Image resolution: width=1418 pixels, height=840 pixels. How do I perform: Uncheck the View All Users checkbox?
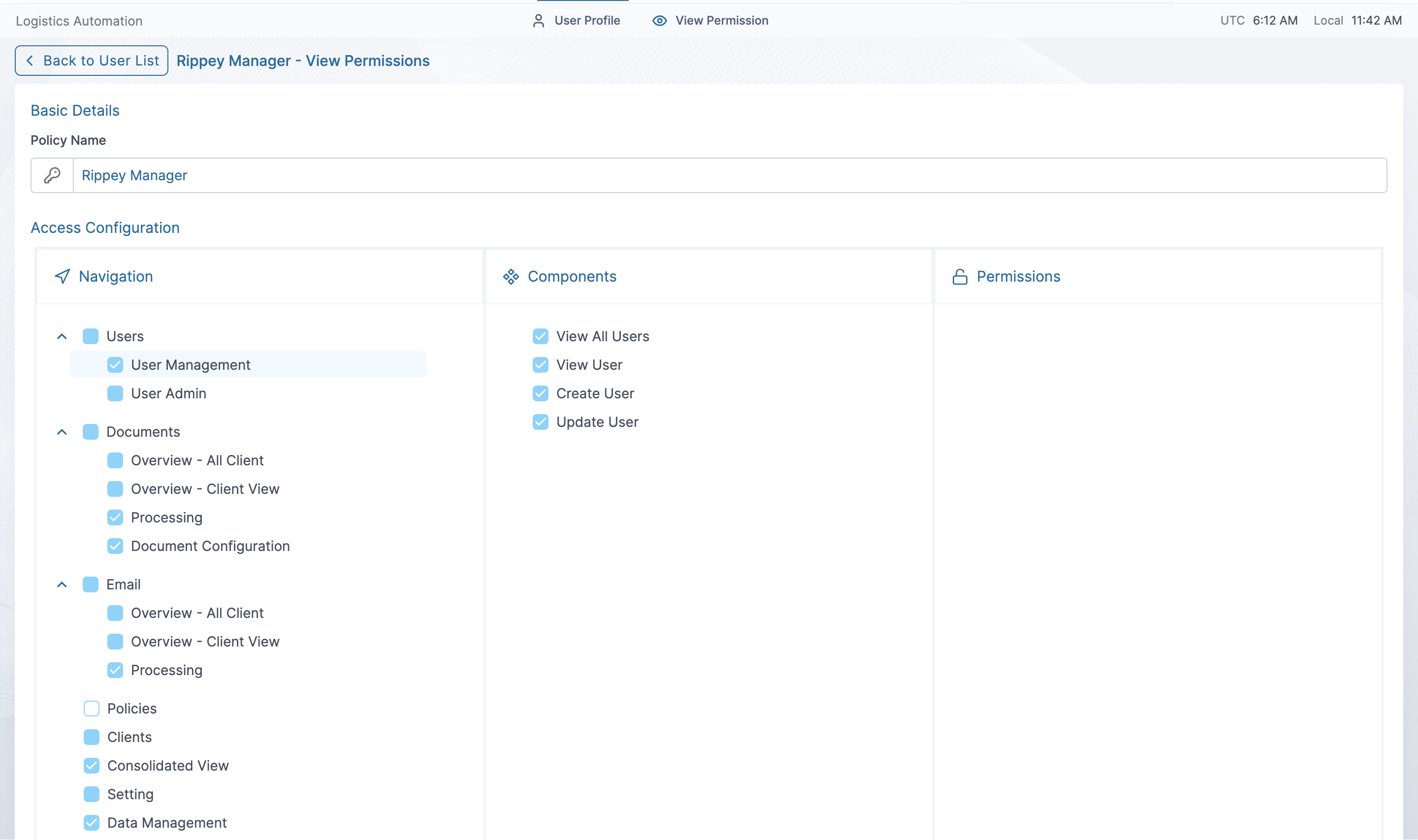pos(541,336)
